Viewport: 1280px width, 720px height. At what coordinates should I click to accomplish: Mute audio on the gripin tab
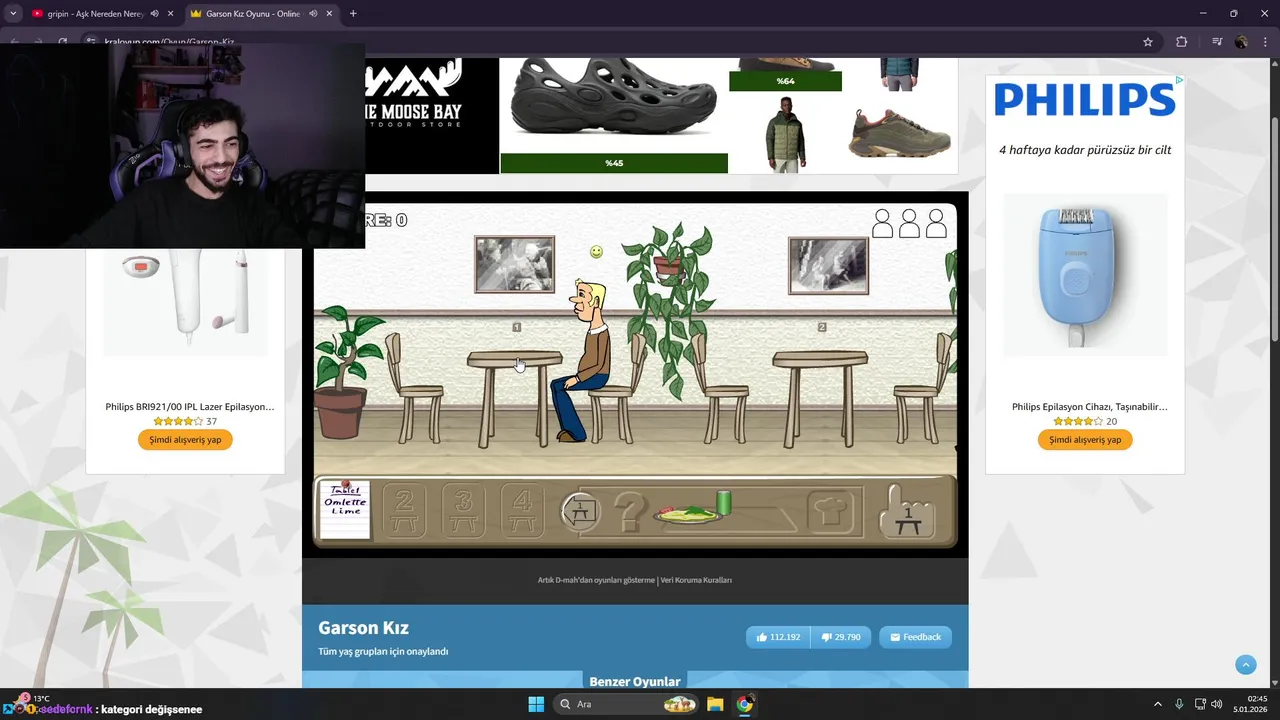[x=154, y=14]
